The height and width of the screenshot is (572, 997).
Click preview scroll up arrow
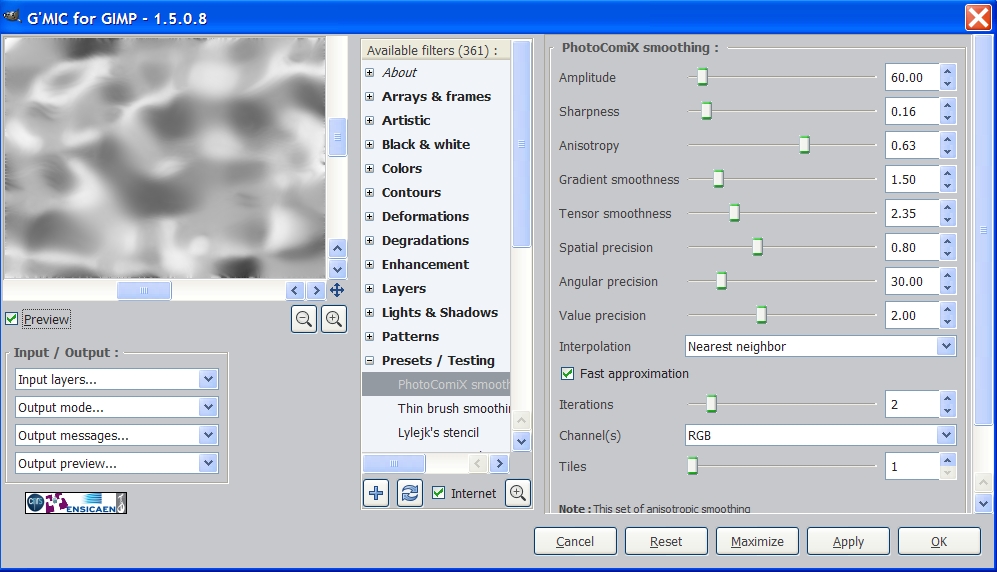[x=338, y=249]
